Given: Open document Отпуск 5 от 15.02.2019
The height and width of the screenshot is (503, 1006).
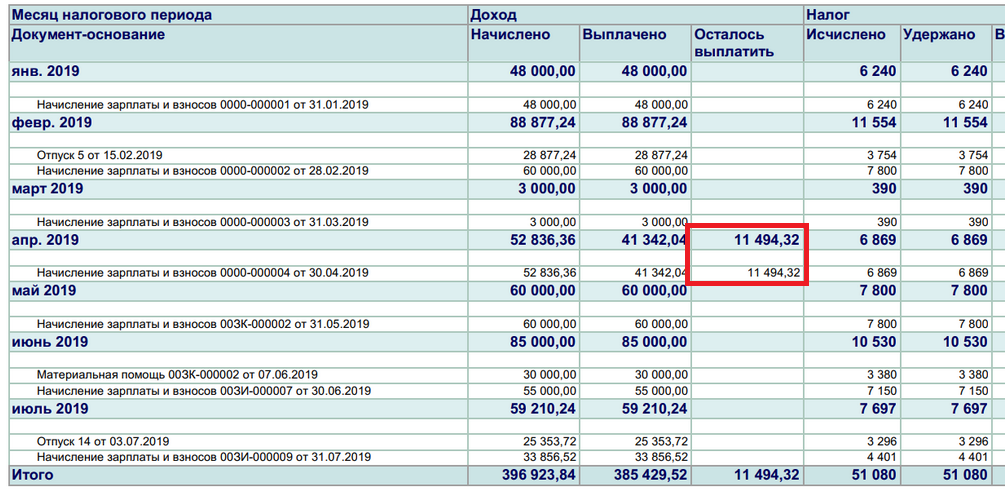Looking at the screenshot, I should tap(99, 155).
